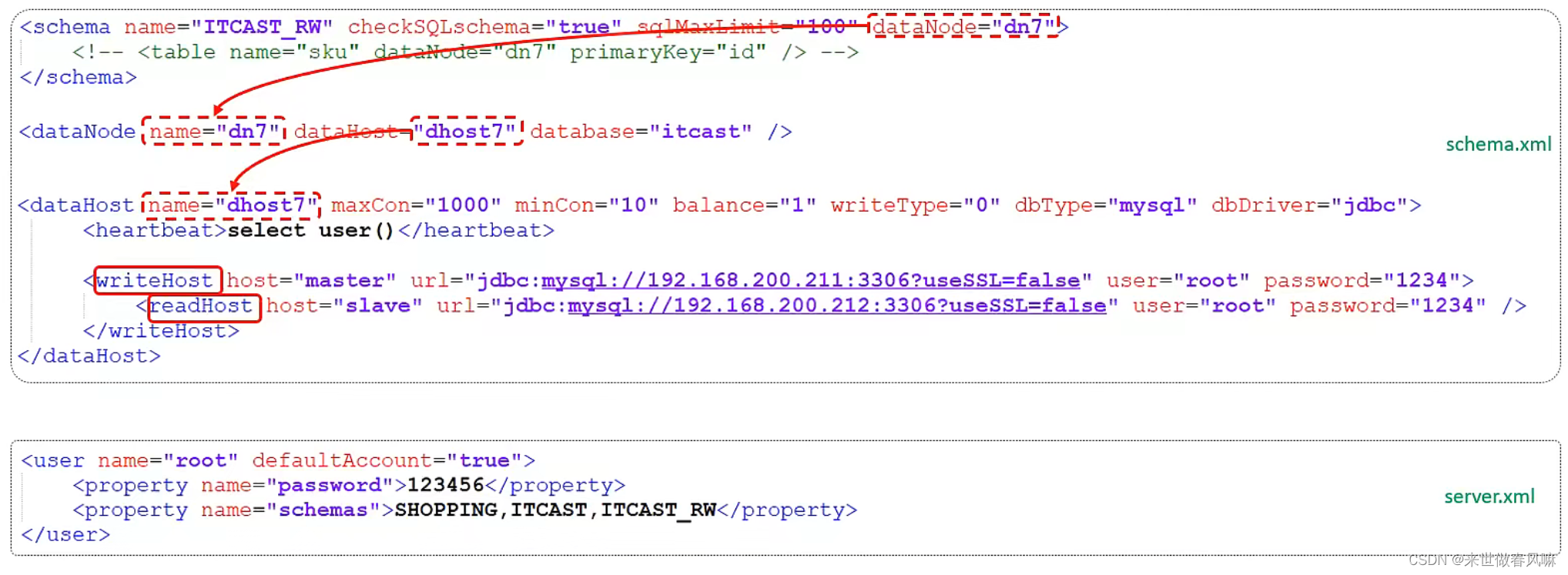Click the server.xml label
The height and width of the screenshot is (575, 1568).
(x=1489, y=496)
